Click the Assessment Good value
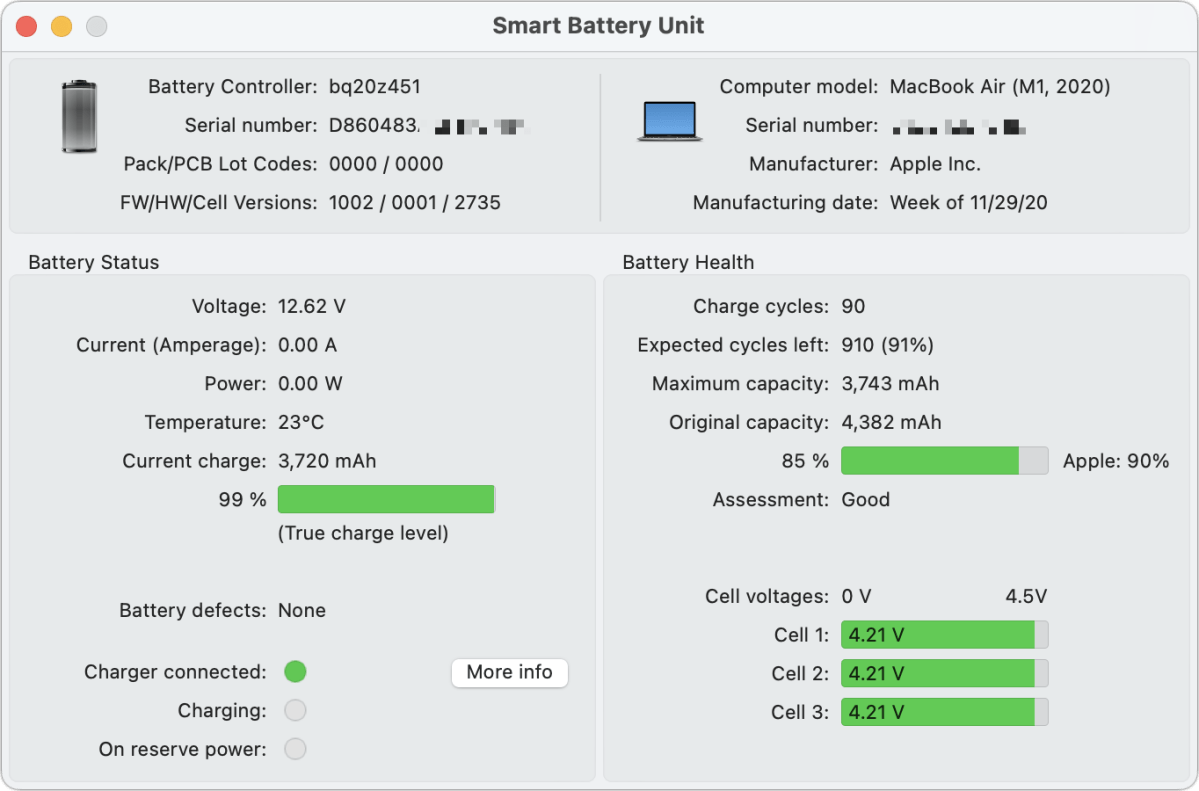The height and width of the screenshot is (791, 1199). [866, 500]
